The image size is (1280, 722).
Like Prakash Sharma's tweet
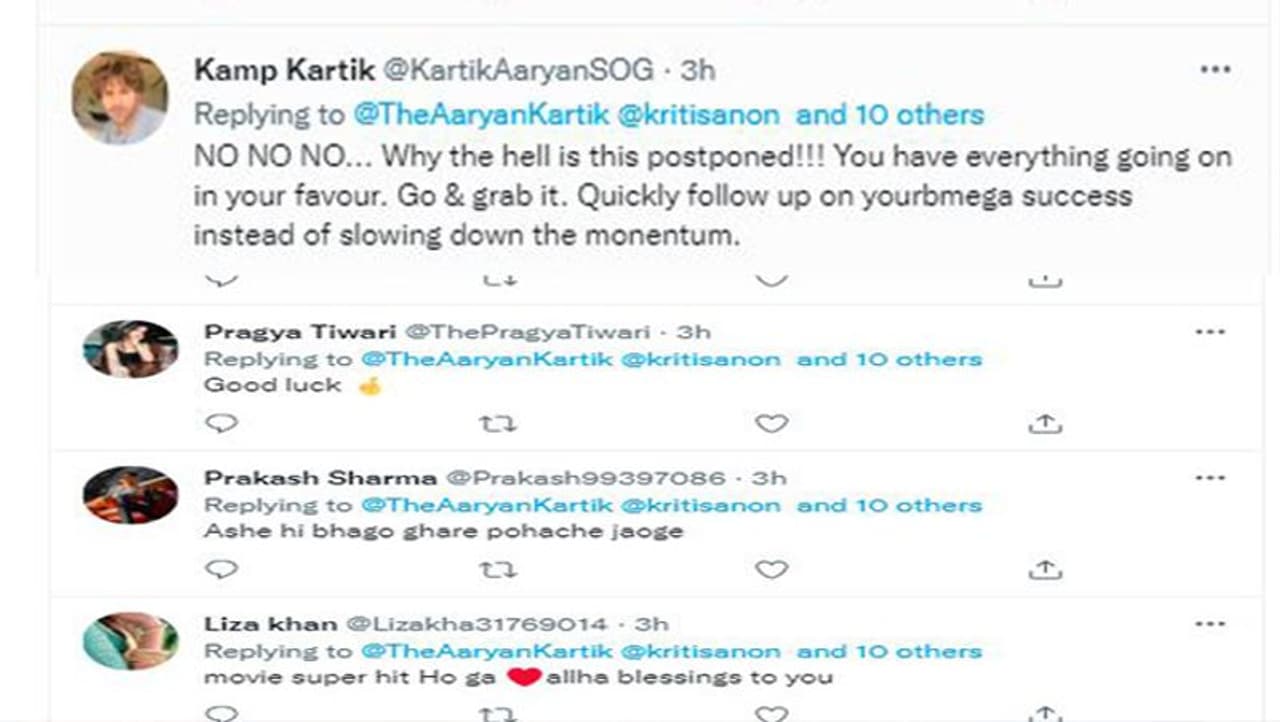click(771, 570)
